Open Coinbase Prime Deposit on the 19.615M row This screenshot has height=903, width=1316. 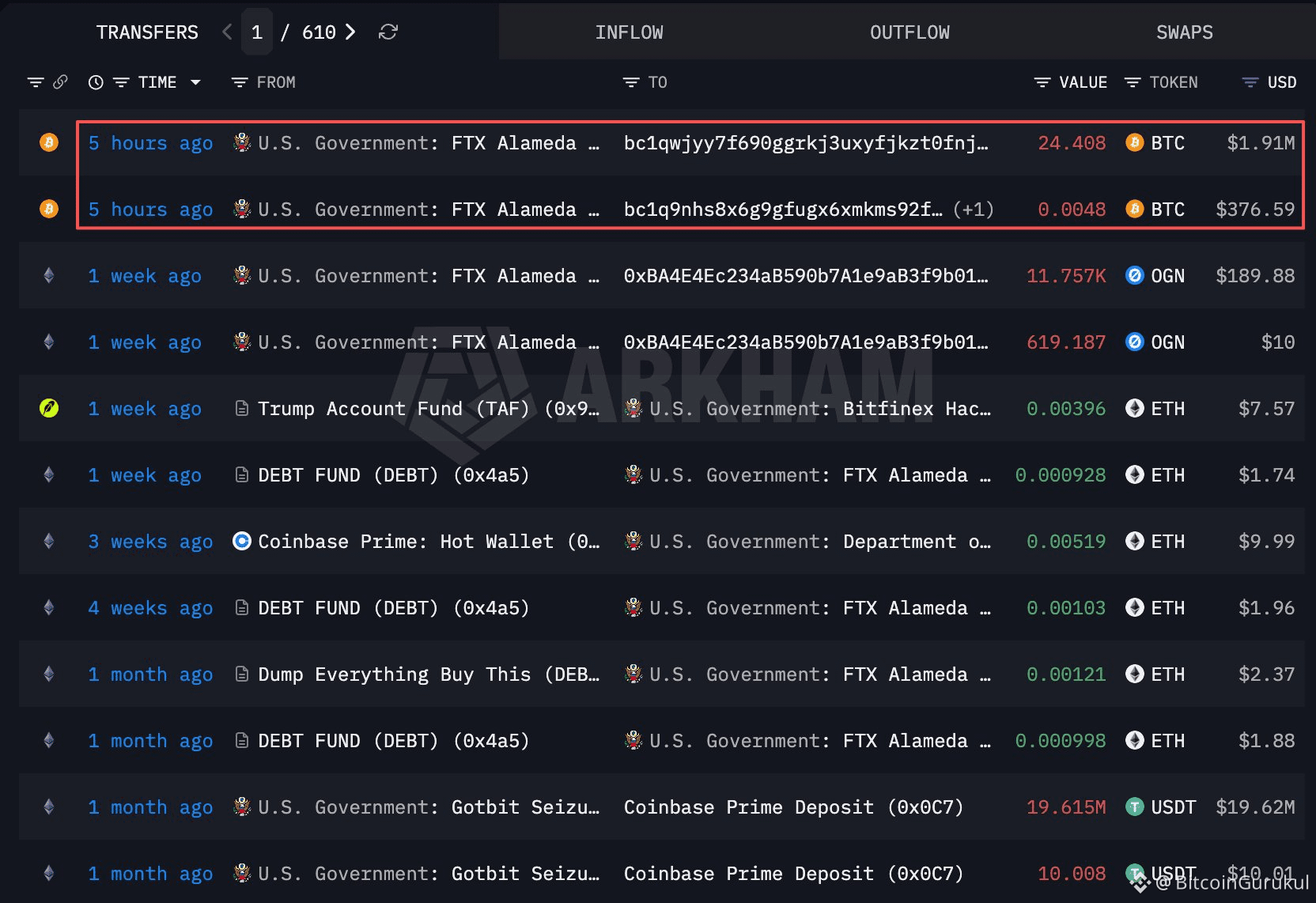(794, 807)
